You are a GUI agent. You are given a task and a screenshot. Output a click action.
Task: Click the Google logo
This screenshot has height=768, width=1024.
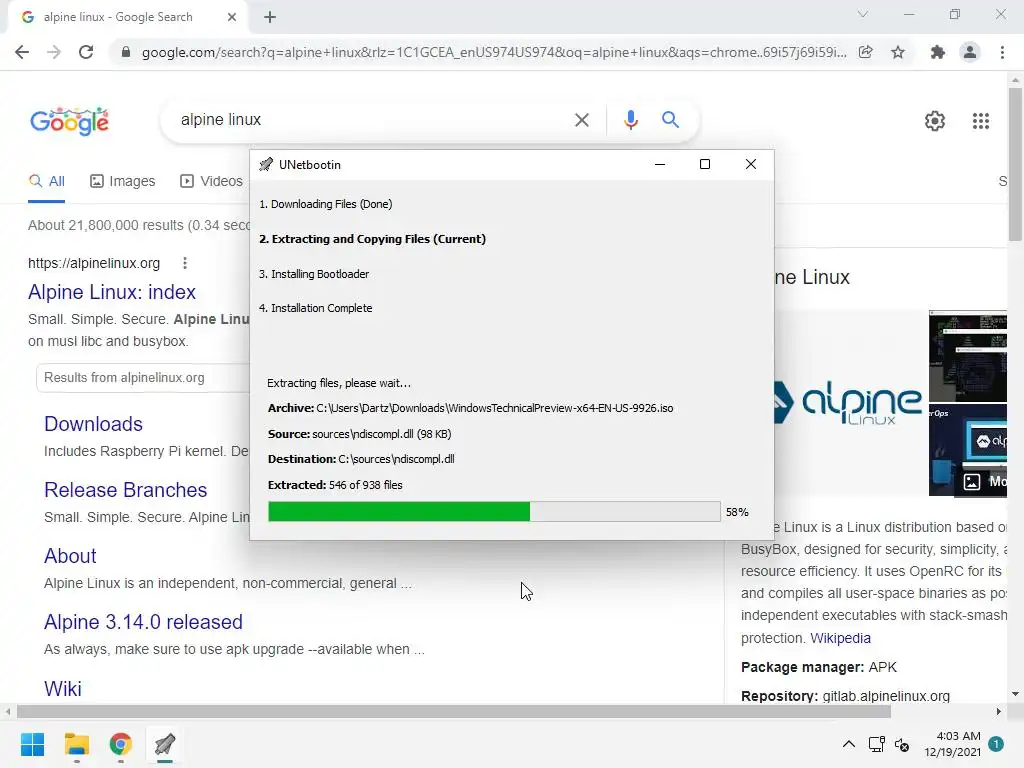click(69, 121)
